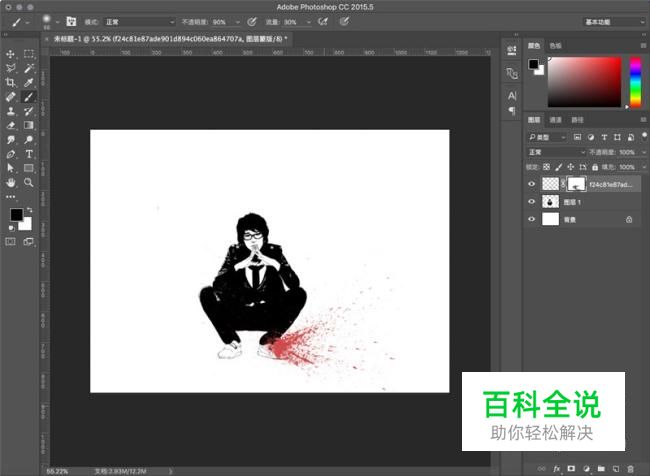This screenshot has height=476, width=650.
Task: Select the document tab f24c81e87ade
Action: (170, 39)
